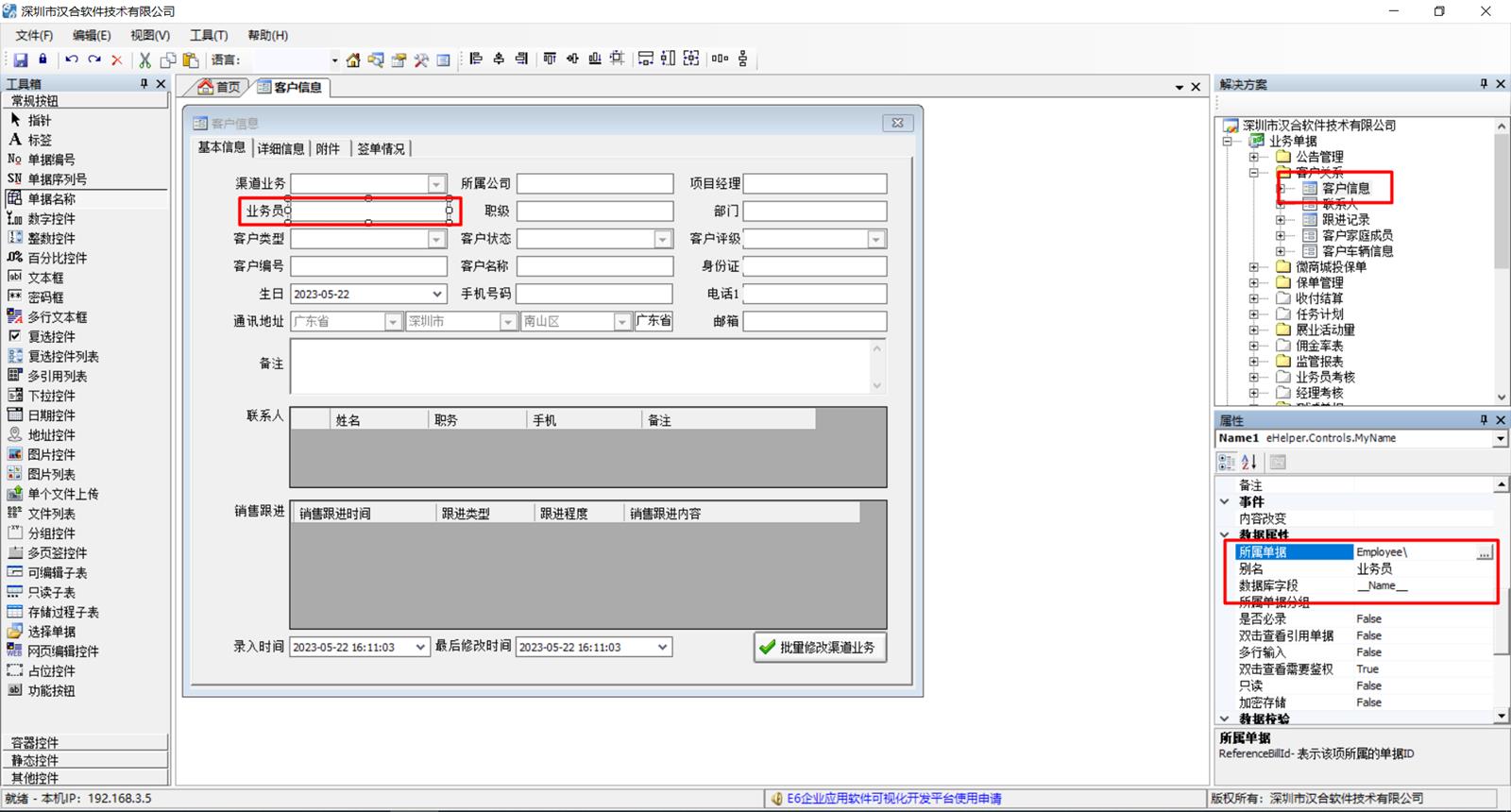Select 跟进记录 in the solution tree
The width and height of the screenshot is (1511, 812).
tap(1345, 220)
